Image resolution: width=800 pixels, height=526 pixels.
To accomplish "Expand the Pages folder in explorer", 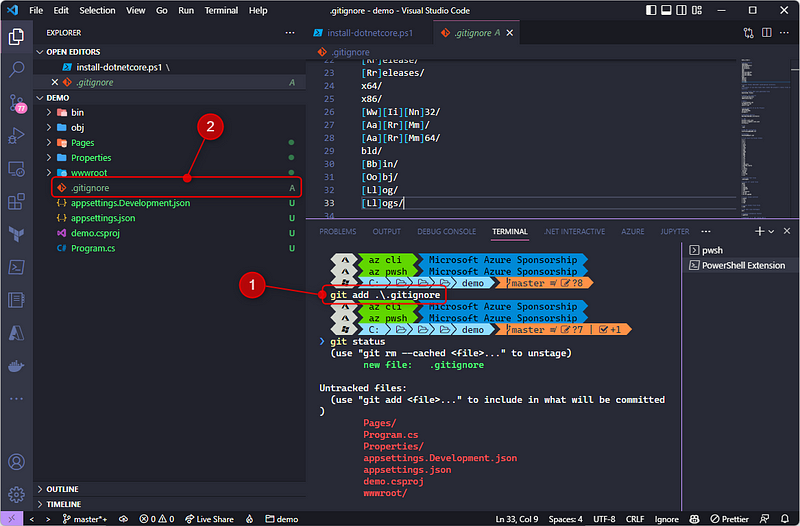I will [83, 143].
